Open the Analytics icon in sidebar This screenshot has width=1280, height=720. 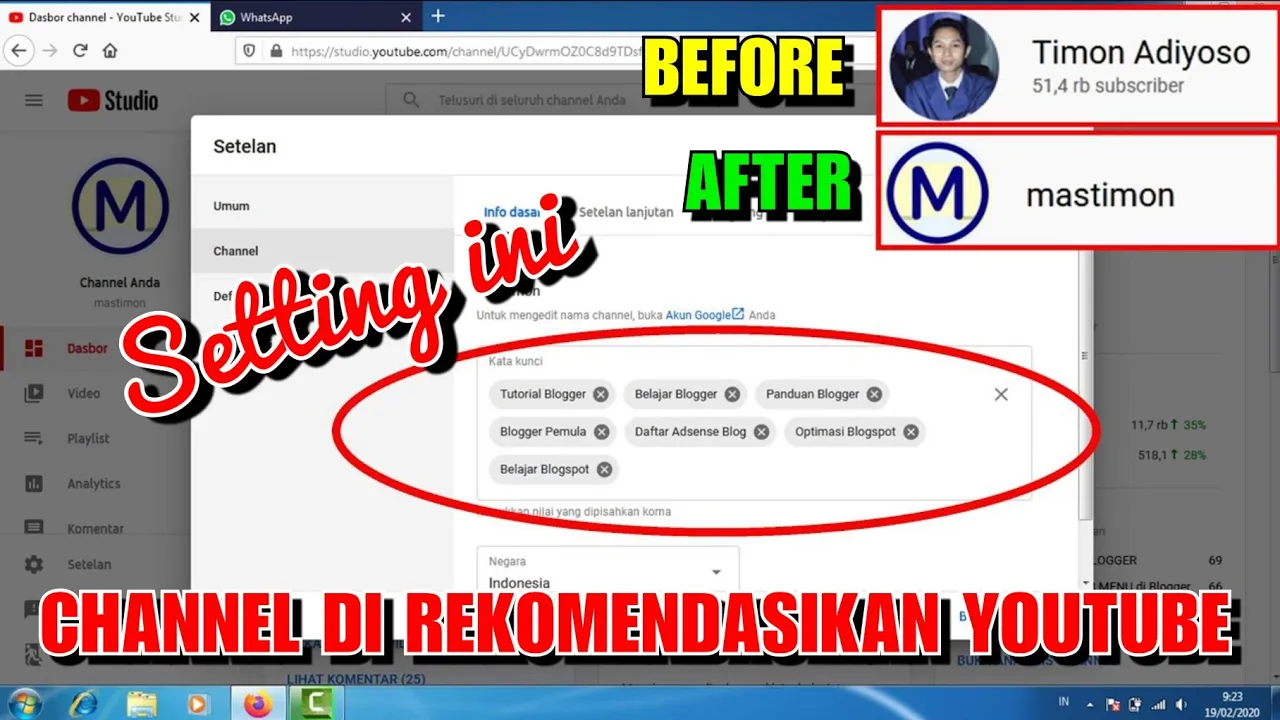click(34, 483)
